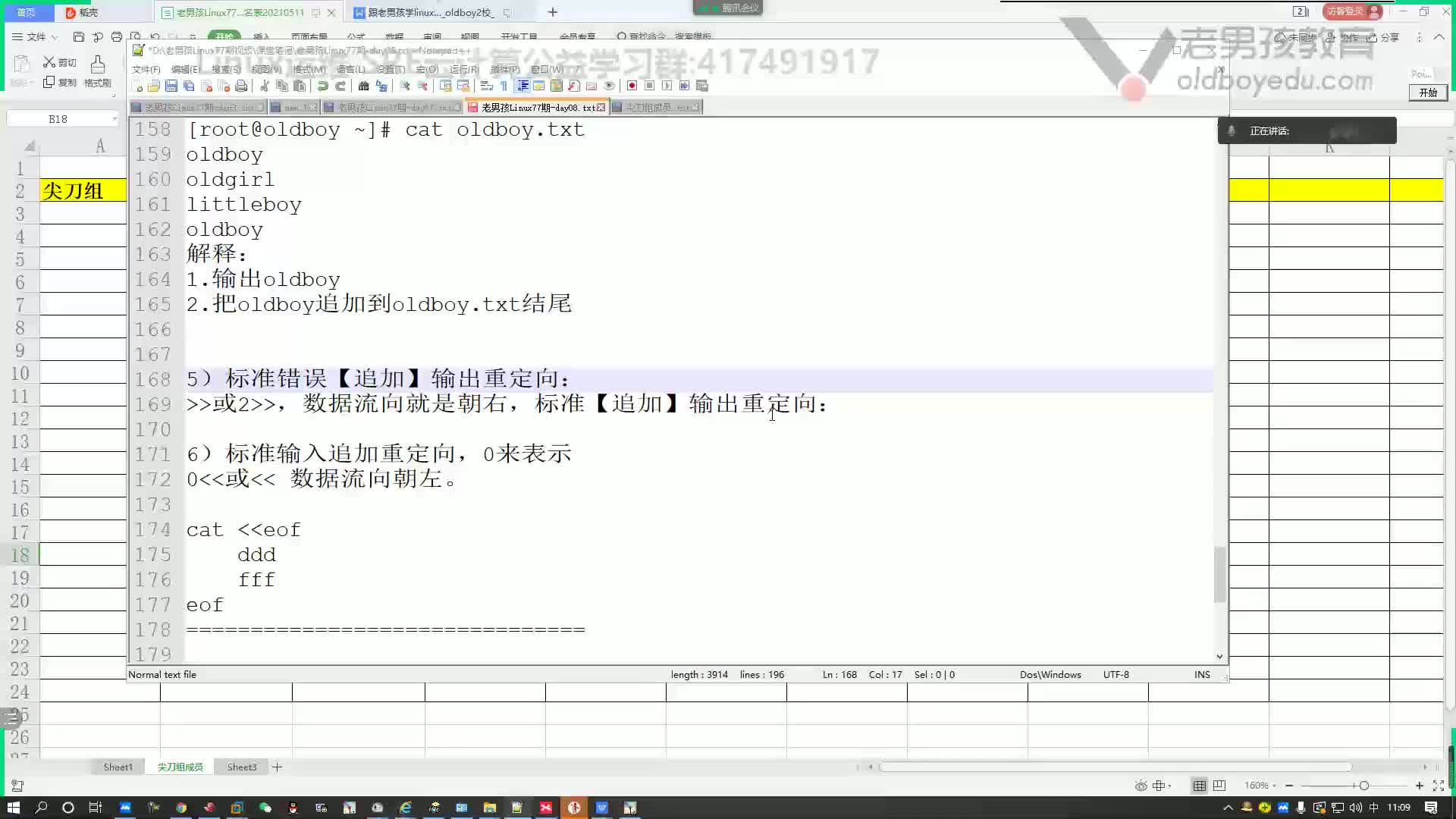Switch to Sheet1 in WPS spreadsheet
This screenshot has width=1456, height=819.
pyautogui.click(x=118, y=767)
